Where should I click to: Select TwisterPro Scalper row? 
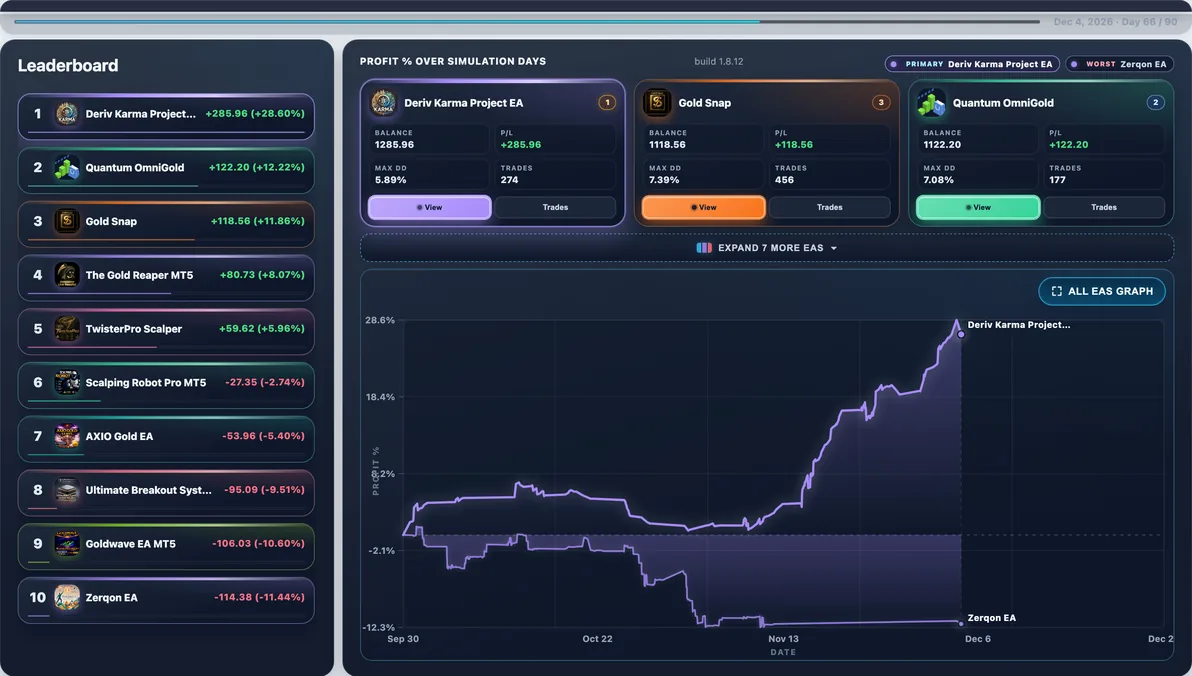tap(166, 331)
